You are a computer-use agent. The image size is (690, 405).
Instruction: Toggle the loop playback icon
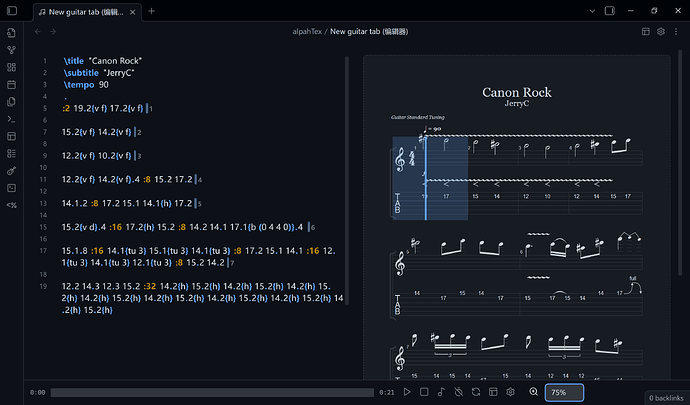point(476,392)
